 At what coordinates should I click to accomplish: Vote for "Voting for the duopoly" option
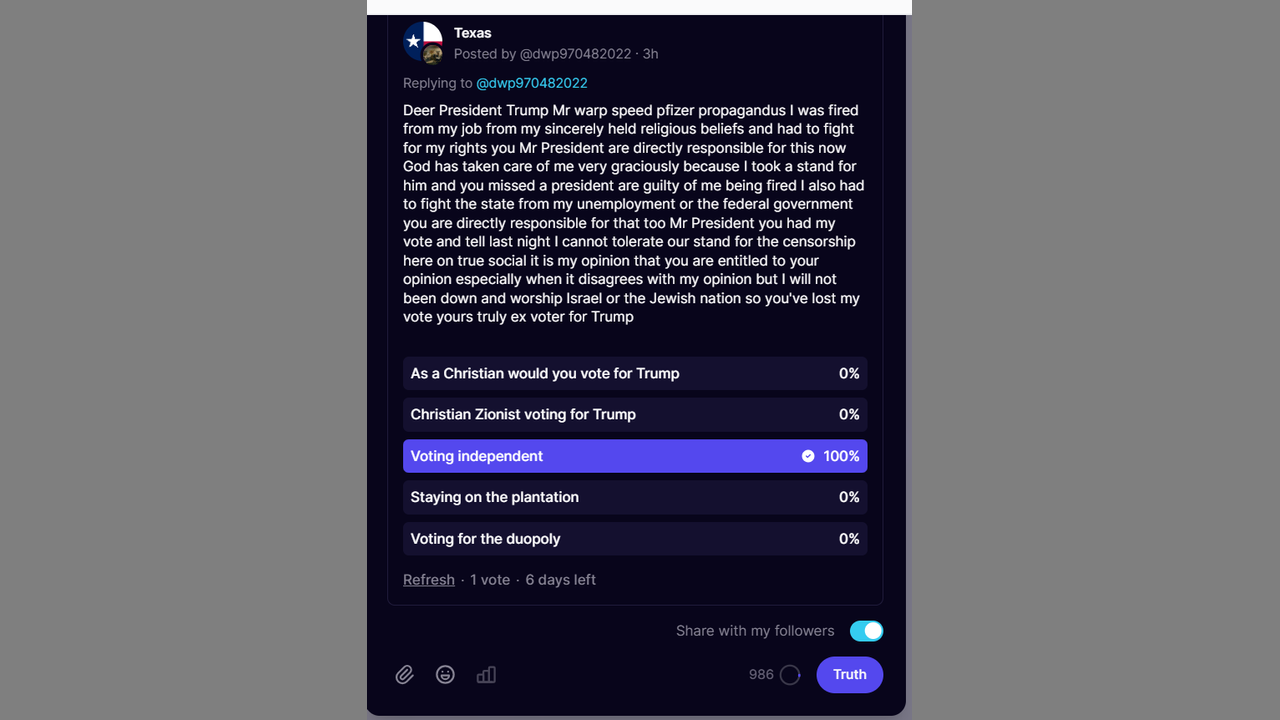[x=634, y=539]
